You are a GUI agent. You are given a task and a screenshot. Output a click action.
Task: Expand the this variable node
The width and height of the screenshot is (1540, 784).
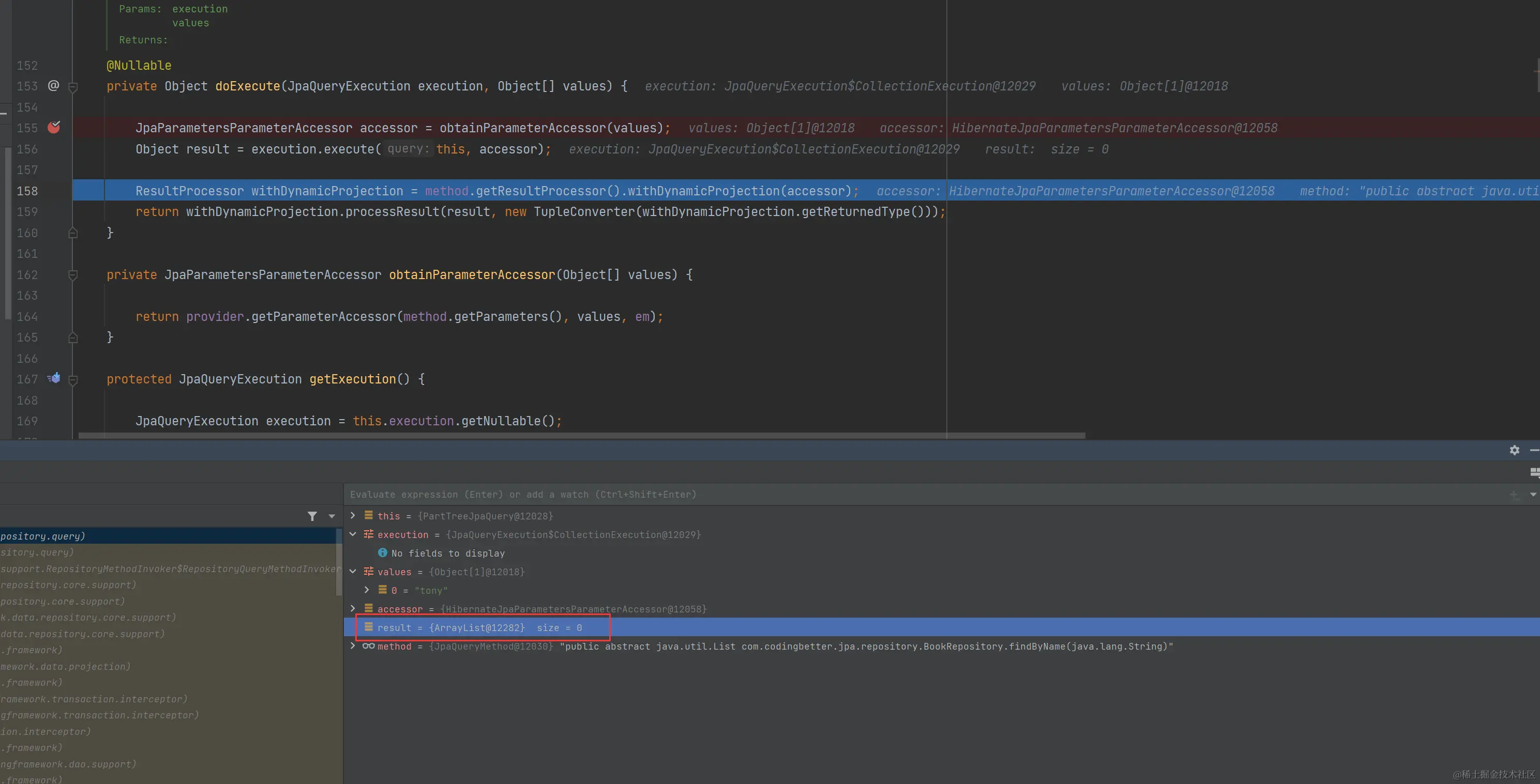pos(353,516)
